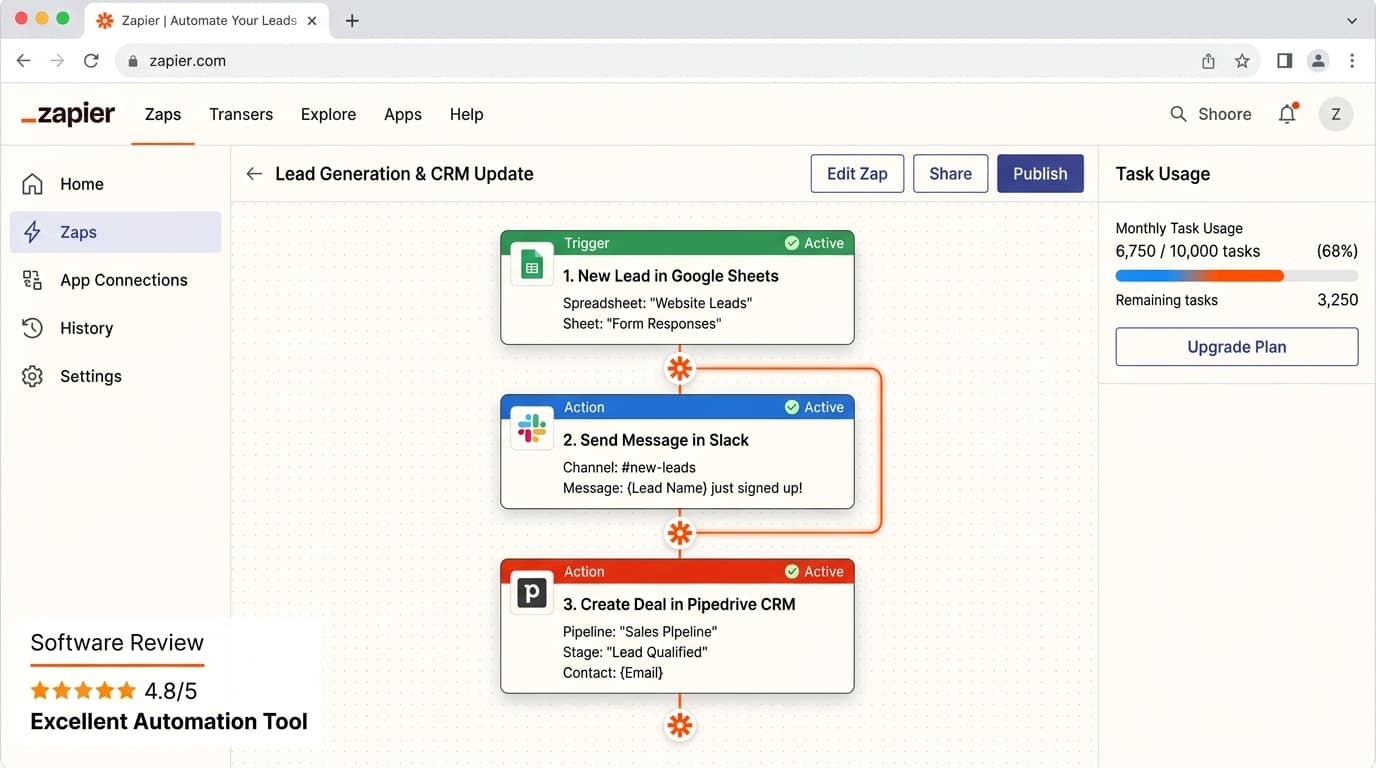
Task: Open the notifications bell
Action: pyautogui.click(x=1288, y=114)
